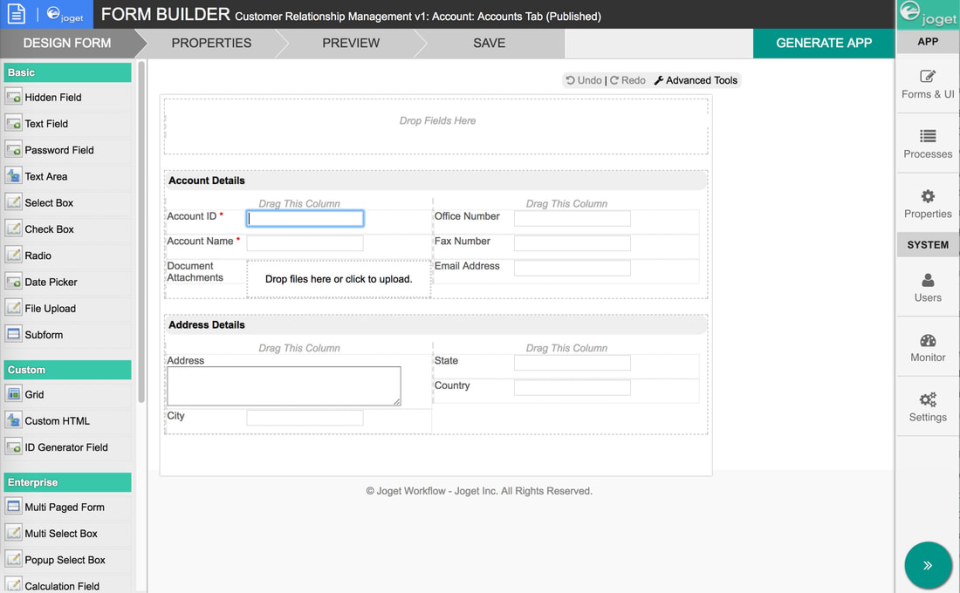Switch to the PREVIEW tab
The width and height of the screenshot is (960, 593).
click(350, 43)
